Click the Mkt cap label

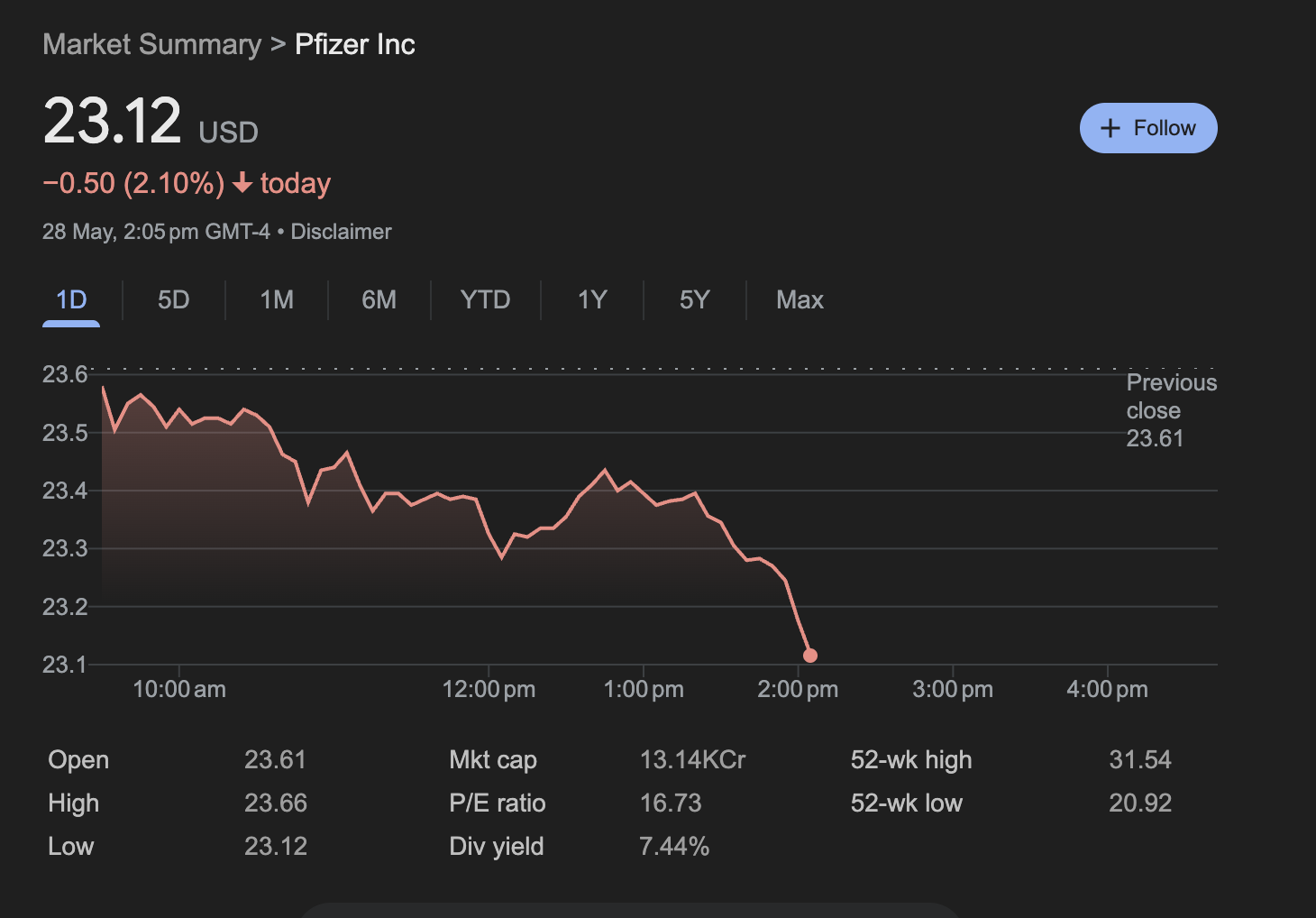[x=493, y=759]
